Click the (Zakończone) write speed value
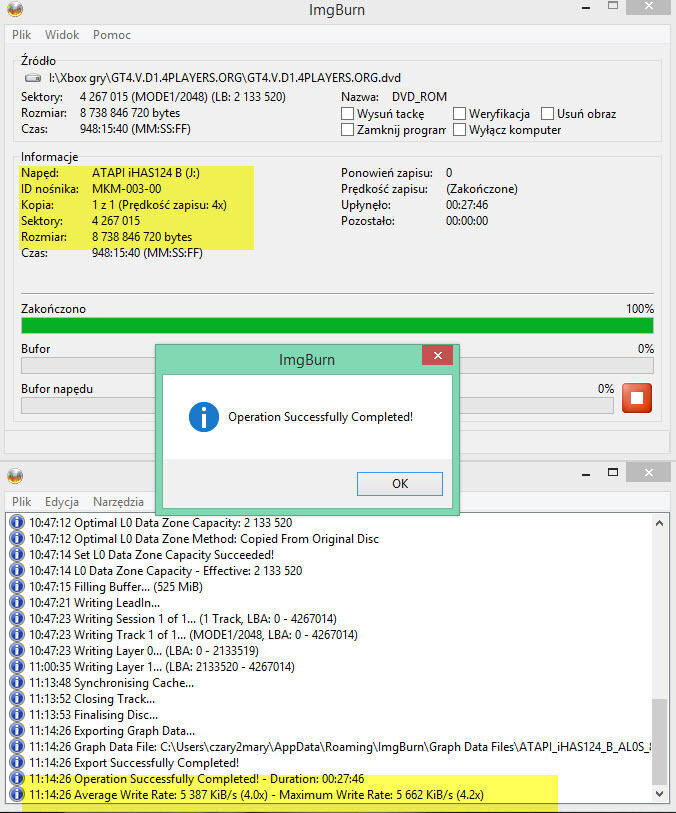Screen dimensions: 676x813 pos(482,189)
